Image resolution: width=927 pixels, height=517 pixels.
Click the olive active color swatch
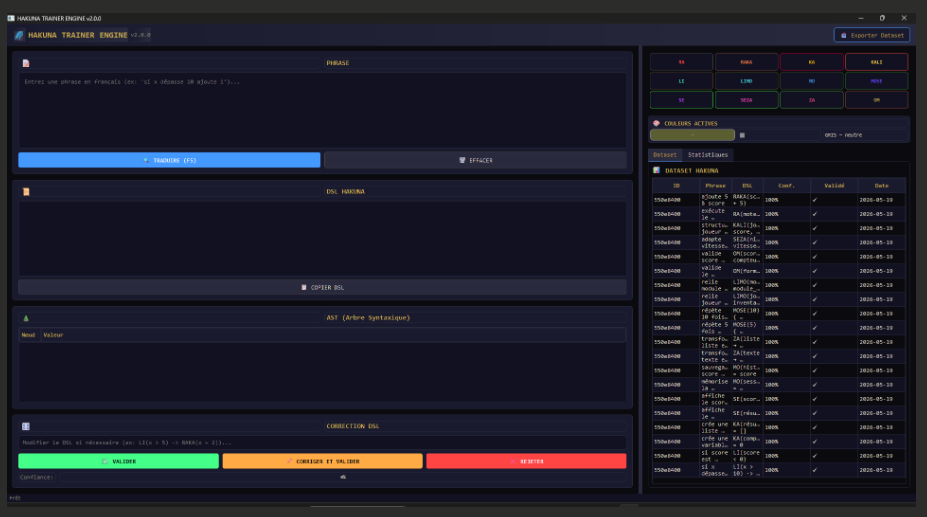tap(692, 135)
